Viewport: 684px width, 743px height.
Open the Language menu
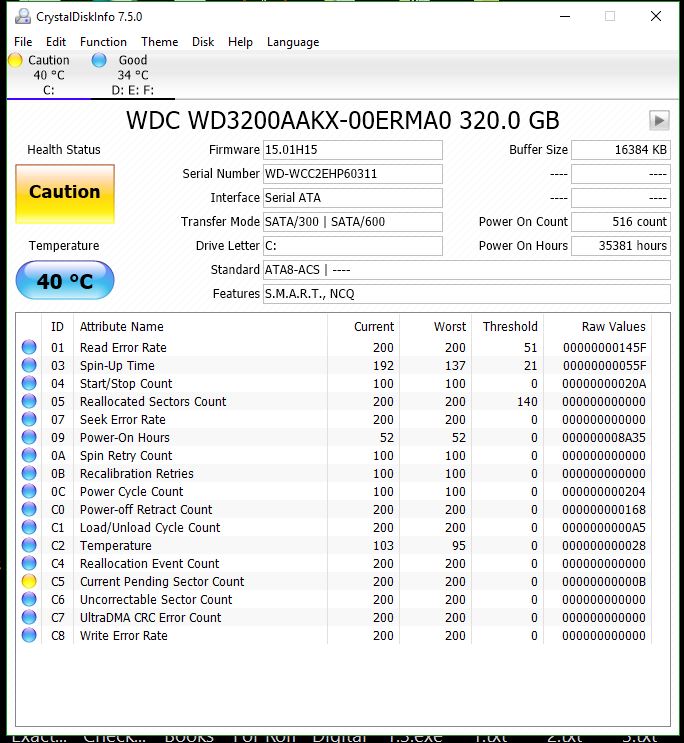293,42
